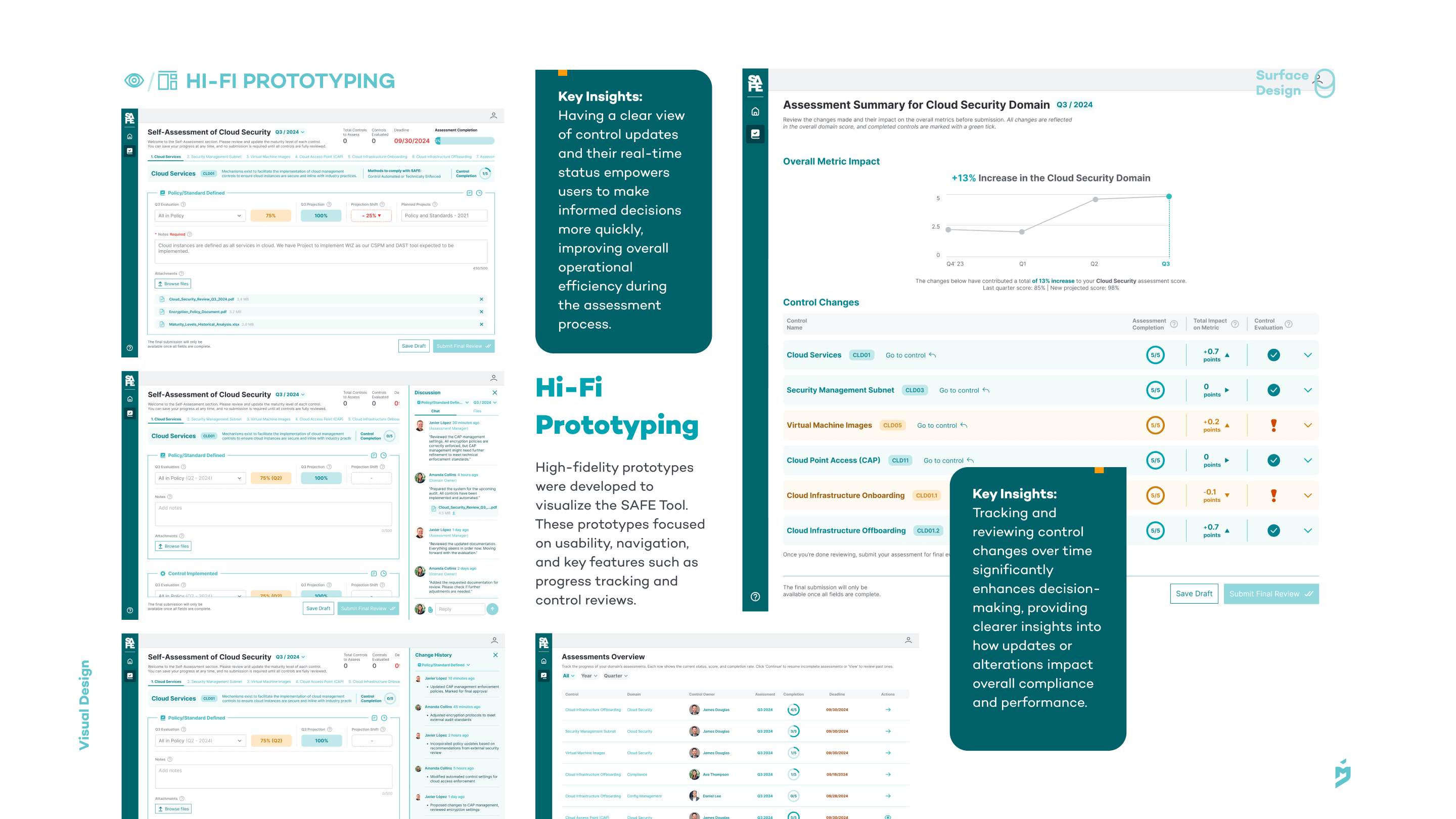
Task: Expand the Cloud Services row in Control Changes
Action: (x=1308, y=355)
